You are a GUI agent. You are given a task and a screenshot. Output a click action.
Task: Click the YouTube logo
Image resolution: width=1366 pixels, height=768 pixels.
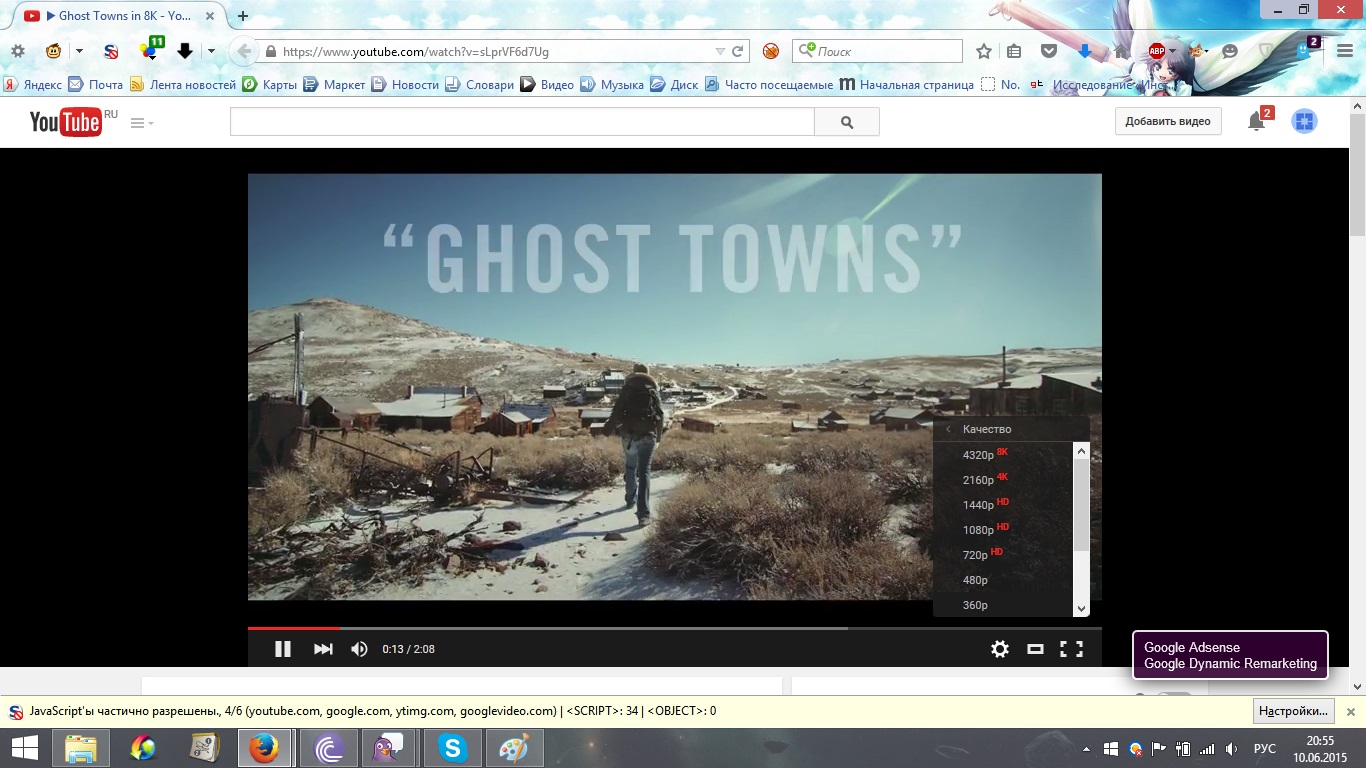(65, 122)
